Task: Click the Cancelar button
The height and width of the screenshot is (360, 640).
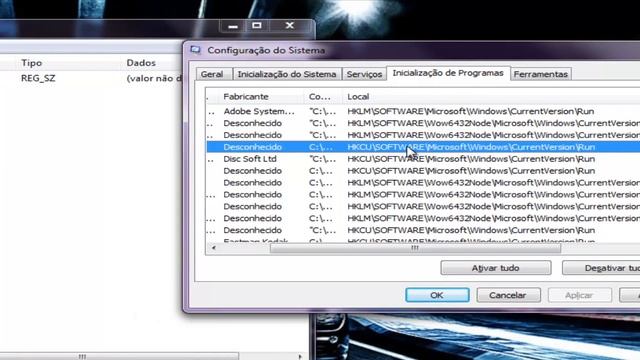Action: point(508,295)
